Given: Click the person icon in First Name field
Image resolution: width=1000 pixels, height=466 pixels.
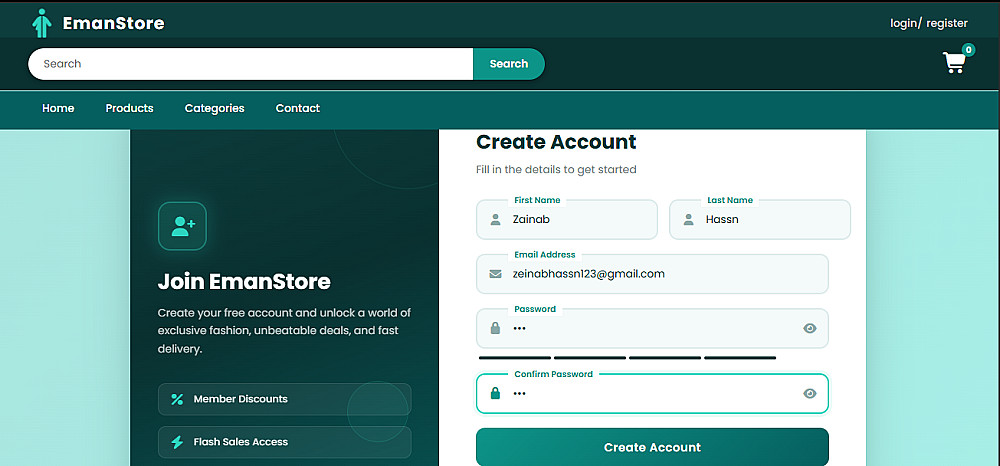Looking at the screenshot, I should (x=496, y=220).
